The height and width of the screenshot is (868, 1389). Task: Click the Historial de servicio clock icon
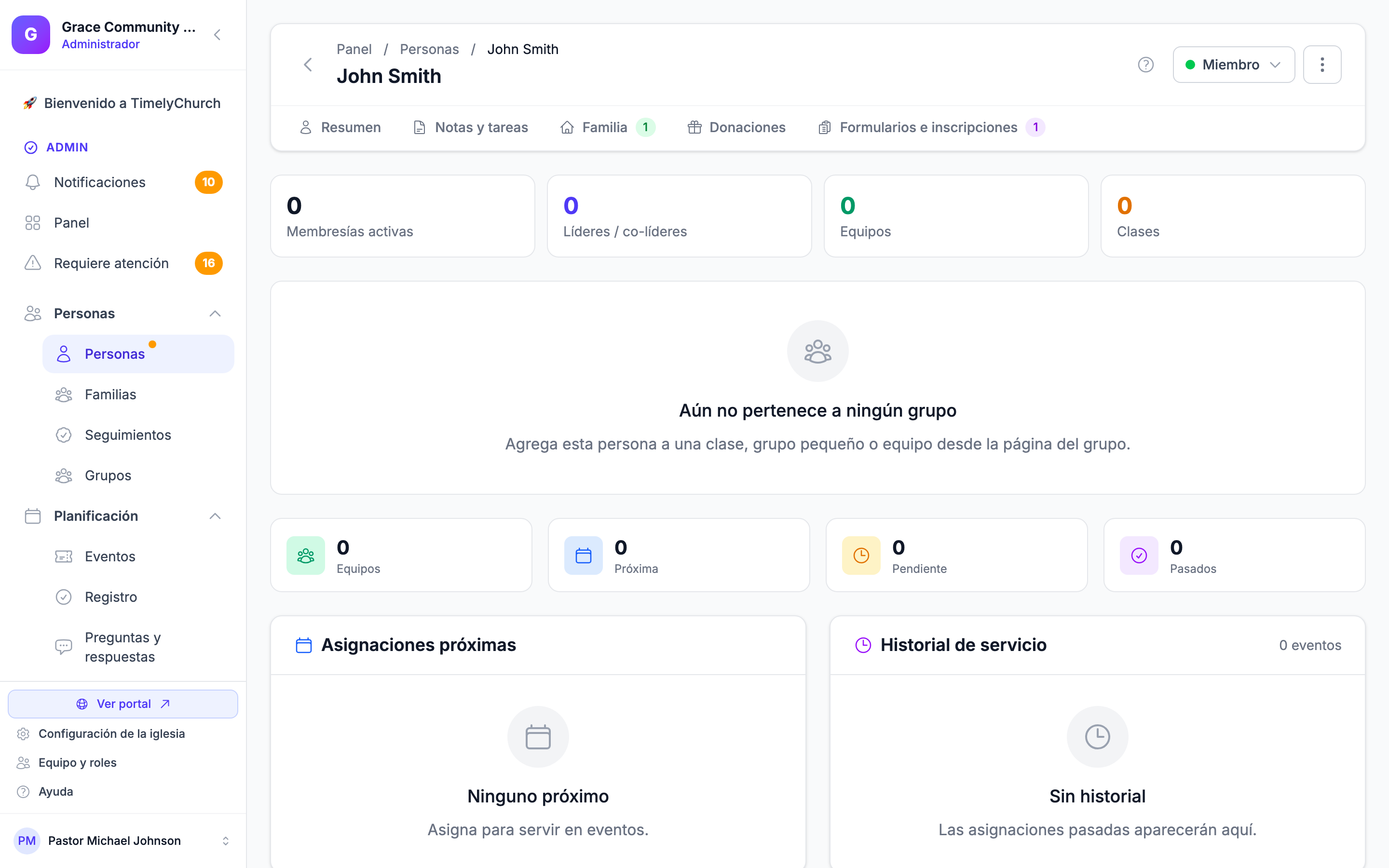(863, 645)
